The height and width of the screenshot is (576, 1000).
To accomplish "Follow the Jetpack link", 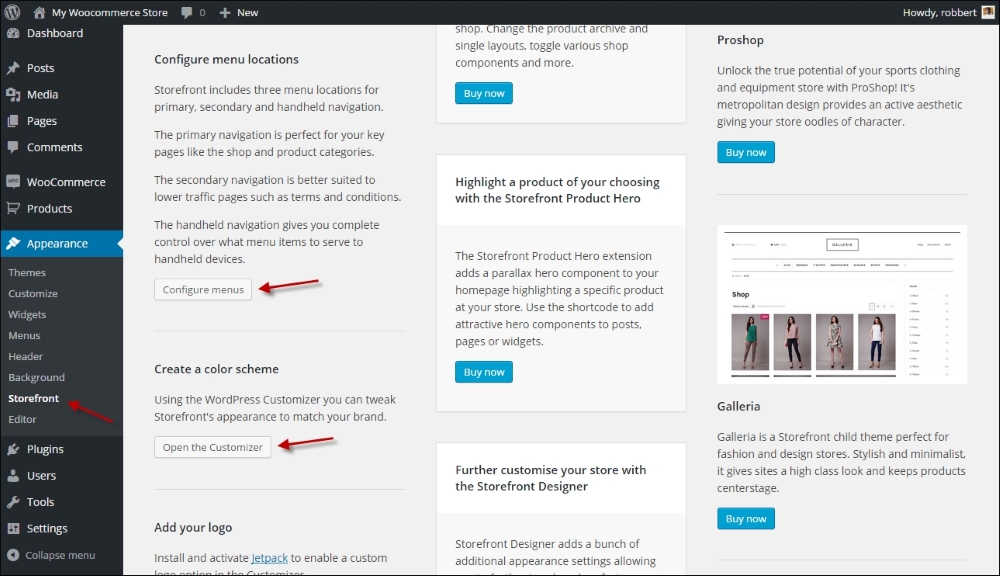I will click(x=269, y=558).
